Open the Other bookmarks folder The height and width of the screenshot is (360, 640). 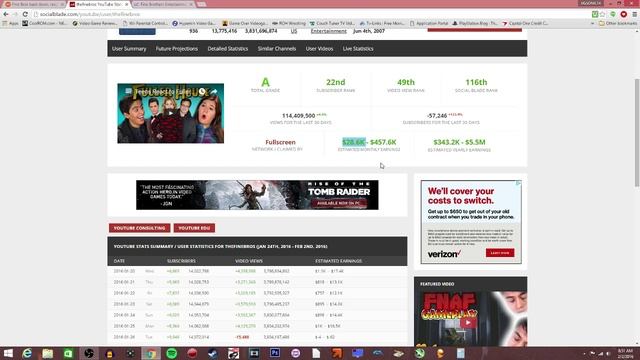click(x=618, y=23)
